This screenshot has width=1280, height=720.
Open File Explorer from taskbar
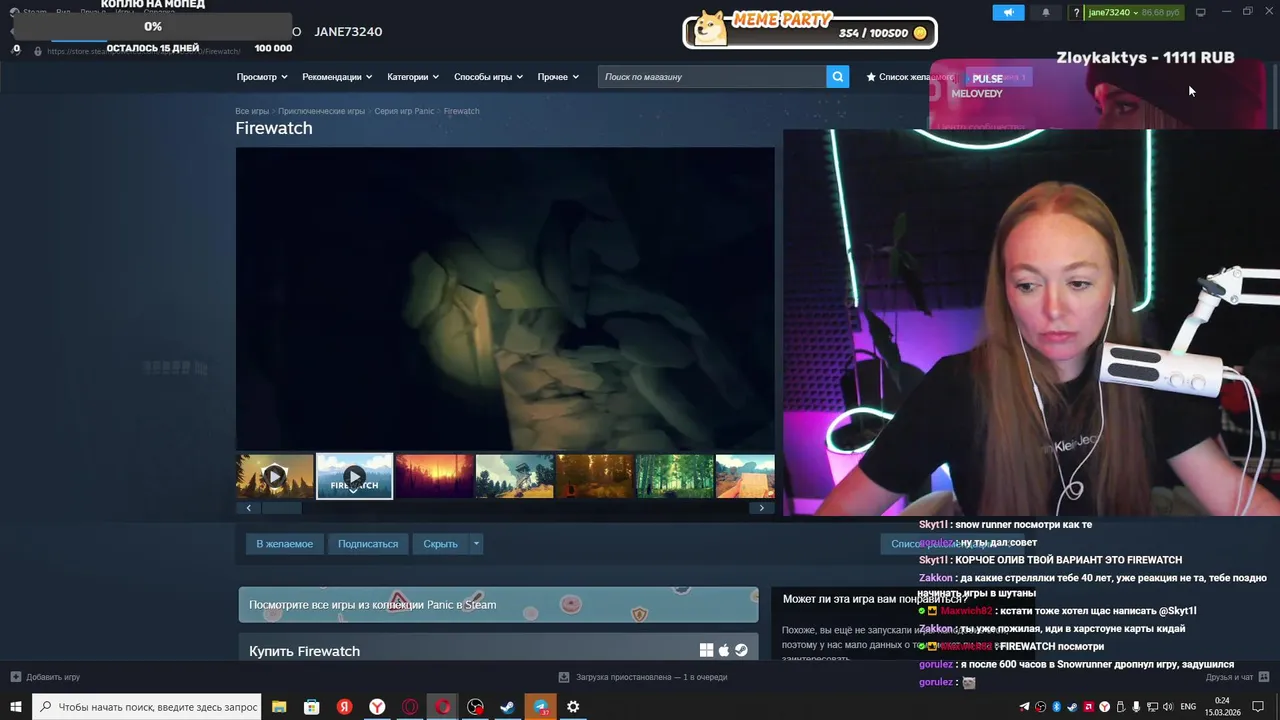[279, 707]
